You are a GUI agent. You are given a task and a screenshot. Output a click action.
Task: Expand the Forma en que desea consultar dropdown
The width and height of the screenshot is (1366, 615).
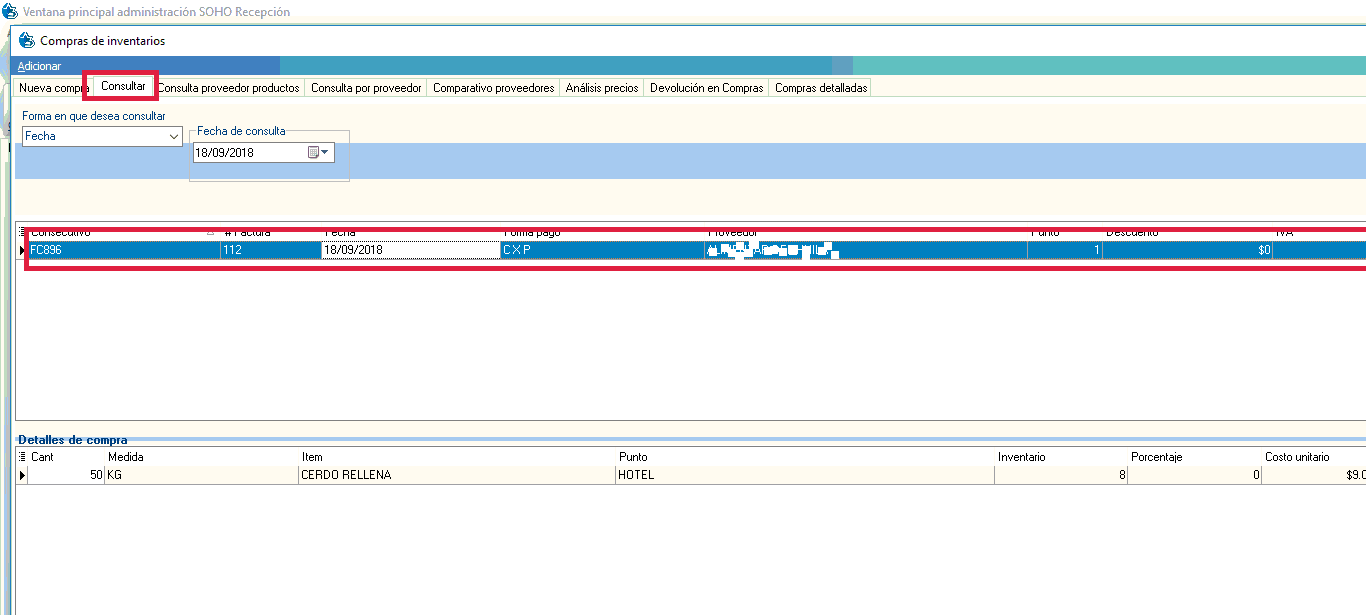click(173, 136)
